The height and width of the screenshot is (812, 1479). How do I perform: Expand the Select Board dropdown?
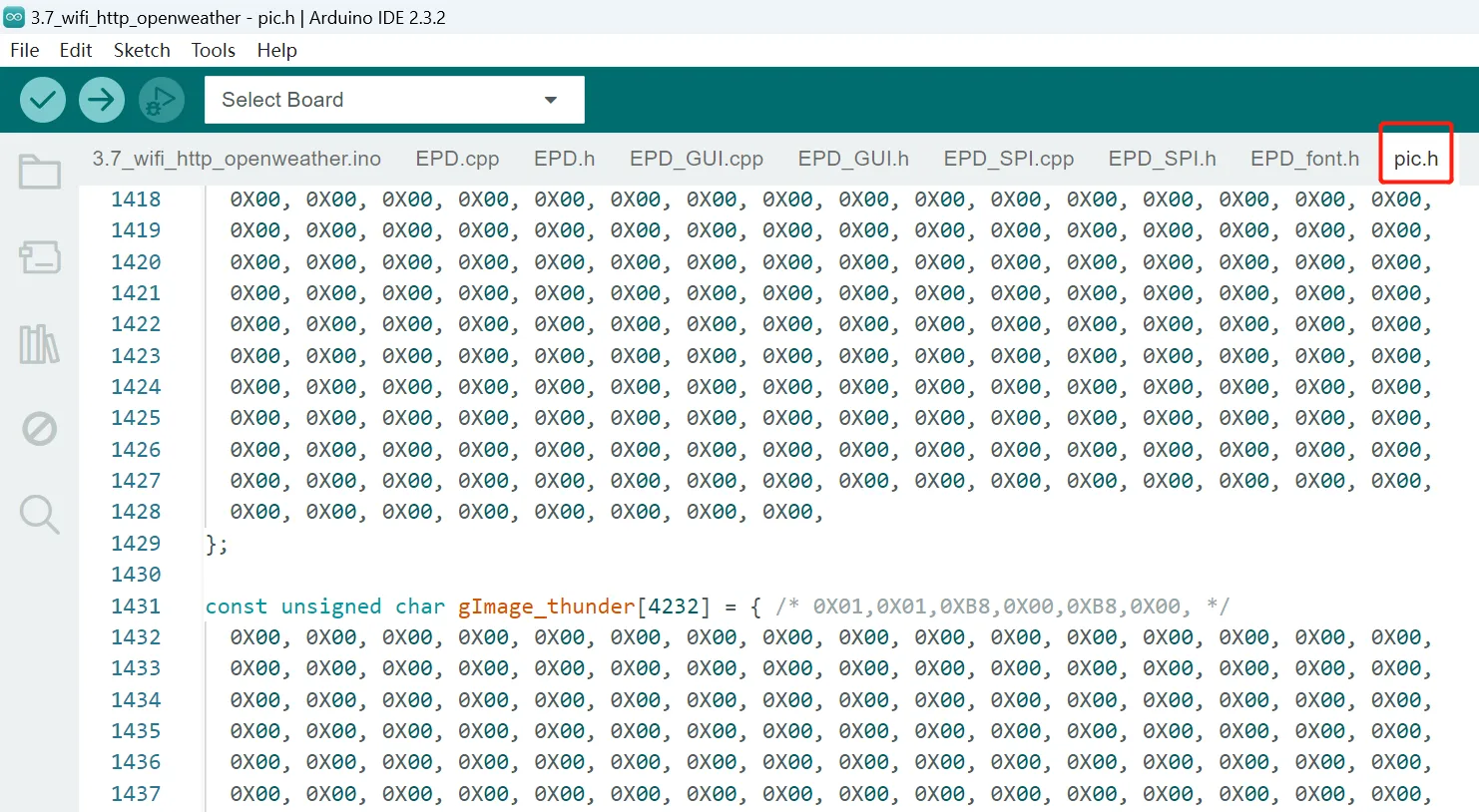[x=394, y=100]
